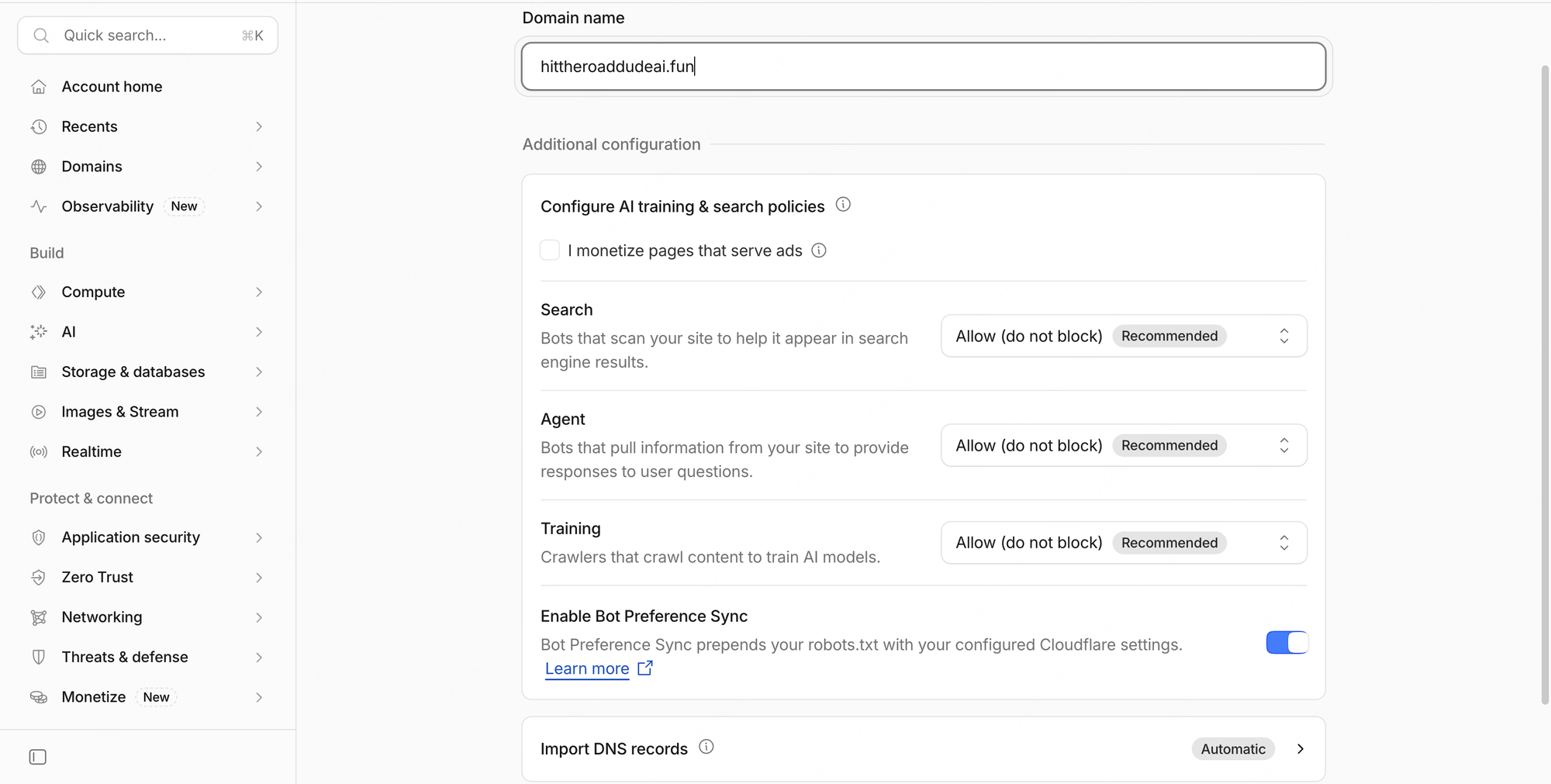Viewport: 1551px width, 784px height.
Task: Expand the Observability menu chevron
Action: tap(259, 206)
